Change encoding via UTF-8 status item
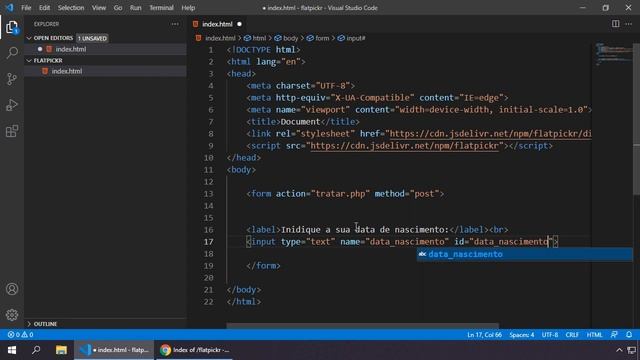Image resolution: width=640 pixels, height=360 pixels. 550,335
